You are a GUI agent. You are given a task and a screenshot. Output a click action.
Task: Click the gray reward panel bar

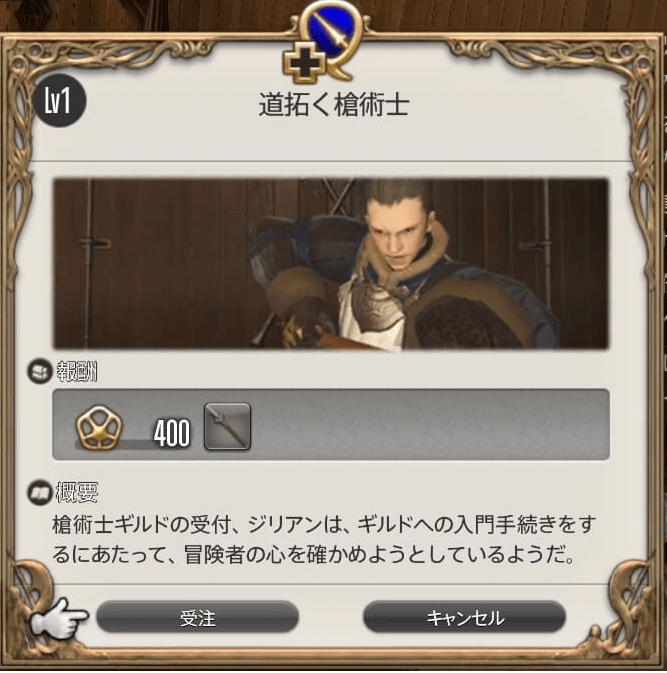330,424
